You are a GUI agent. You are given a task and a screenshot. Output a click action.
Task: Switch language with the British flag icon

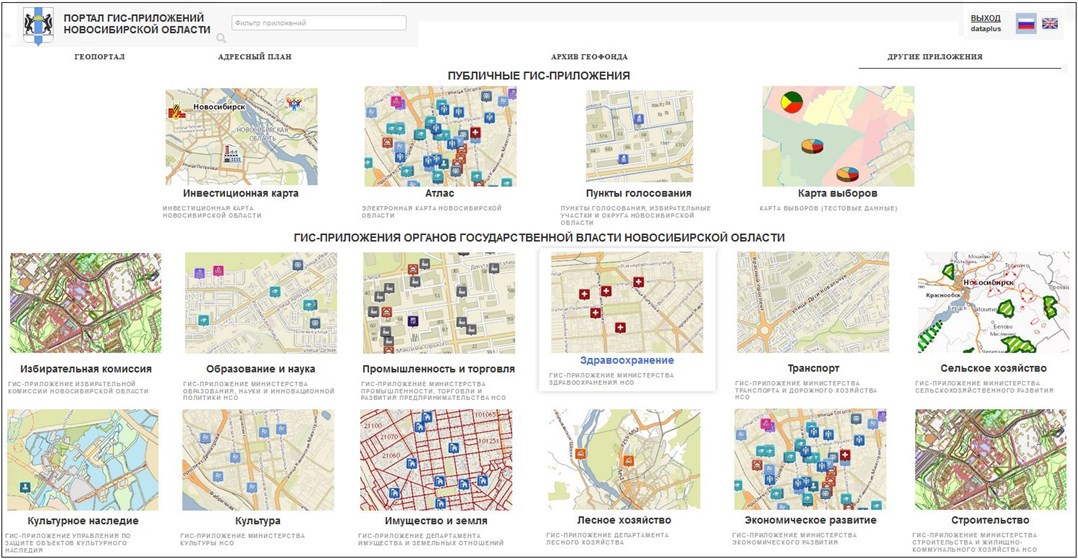1050,23
